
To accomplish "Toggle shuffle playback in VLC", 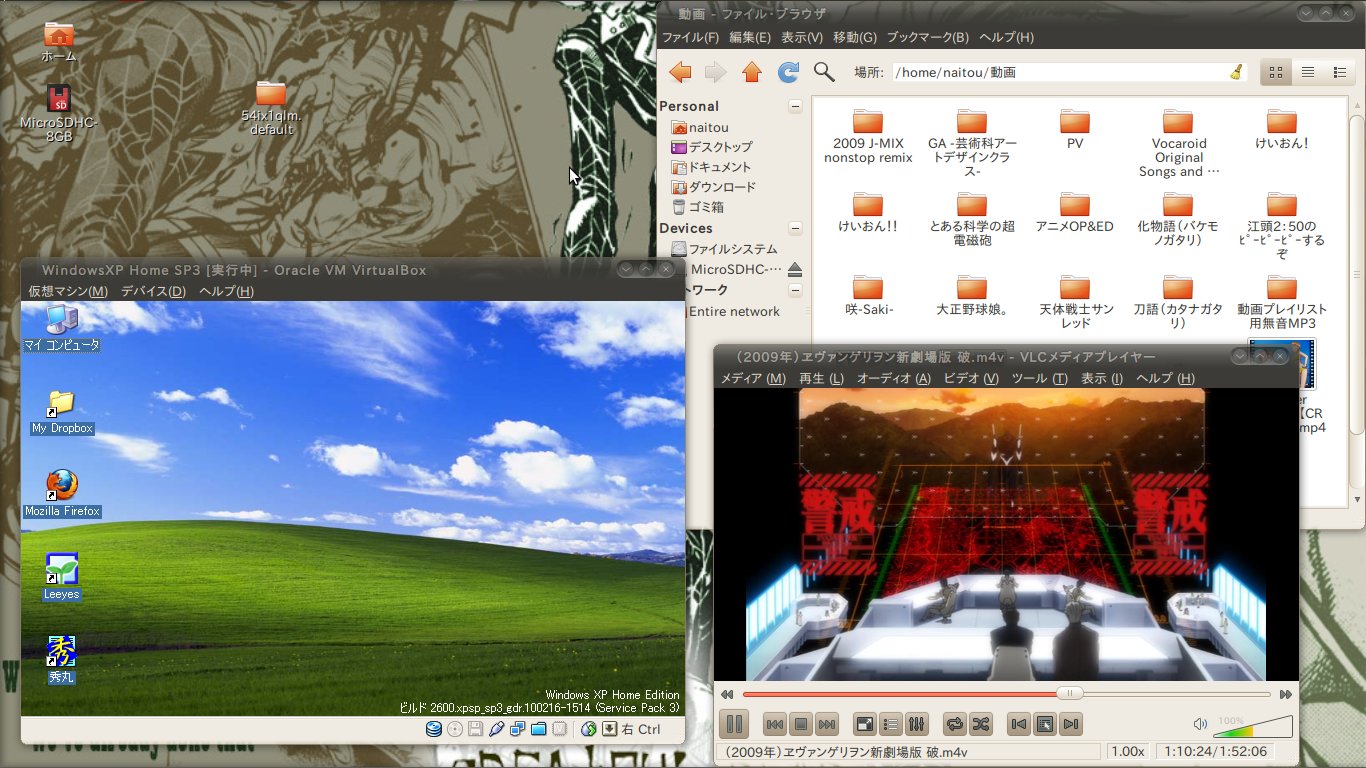I will [x=981, y=724].
